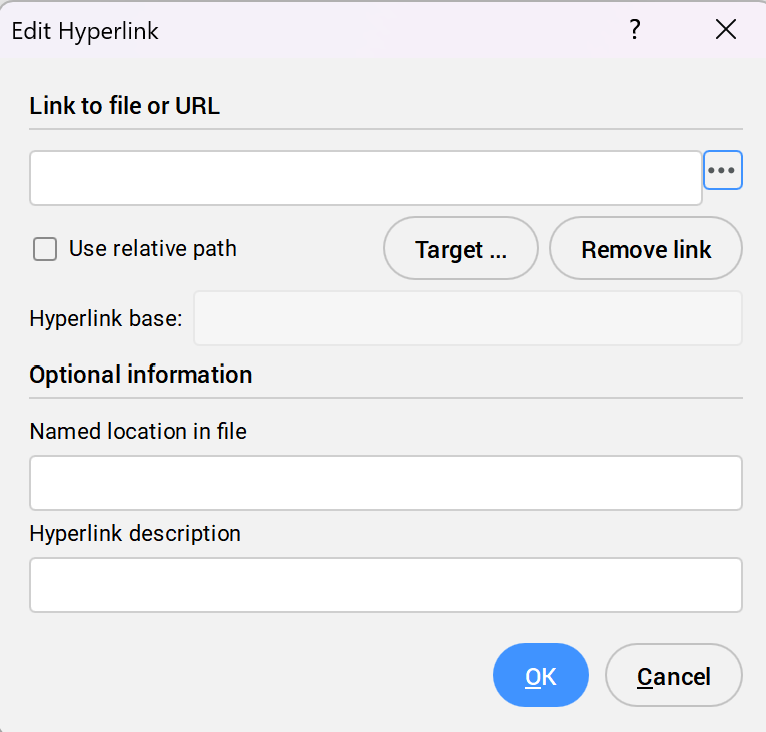The width and height of the screenshot is (766, 732).
Task: Click the 'Hyperlink description' label
Action: (135, 533)
